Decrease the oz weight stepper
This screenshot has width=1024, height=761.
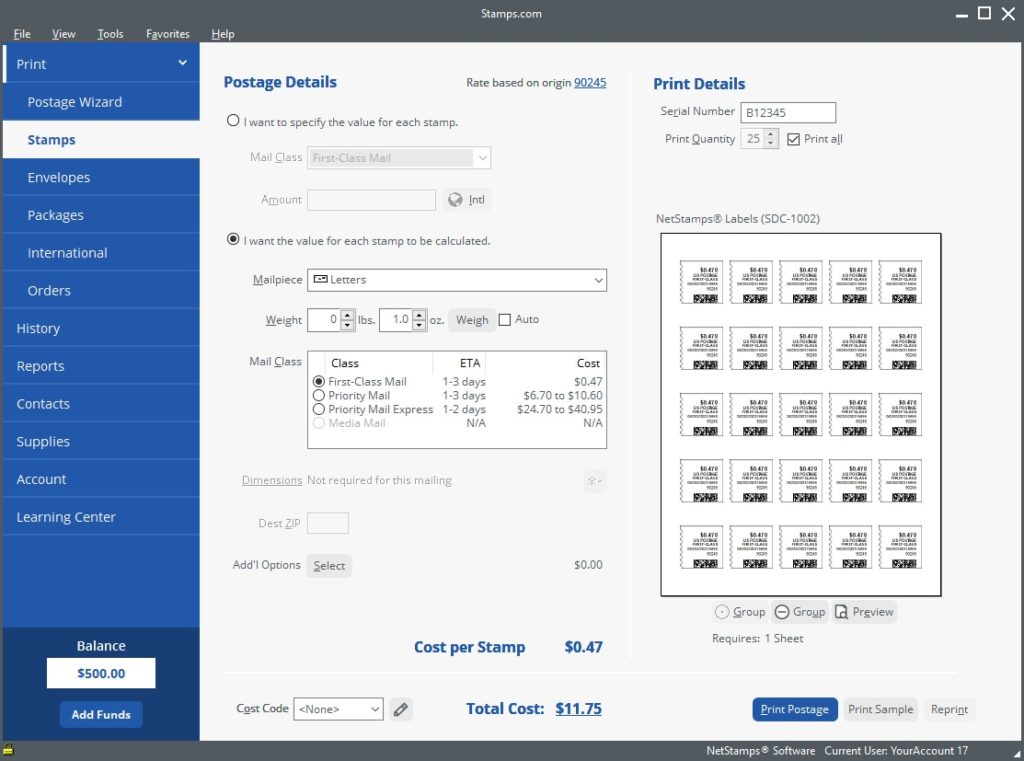419,325
